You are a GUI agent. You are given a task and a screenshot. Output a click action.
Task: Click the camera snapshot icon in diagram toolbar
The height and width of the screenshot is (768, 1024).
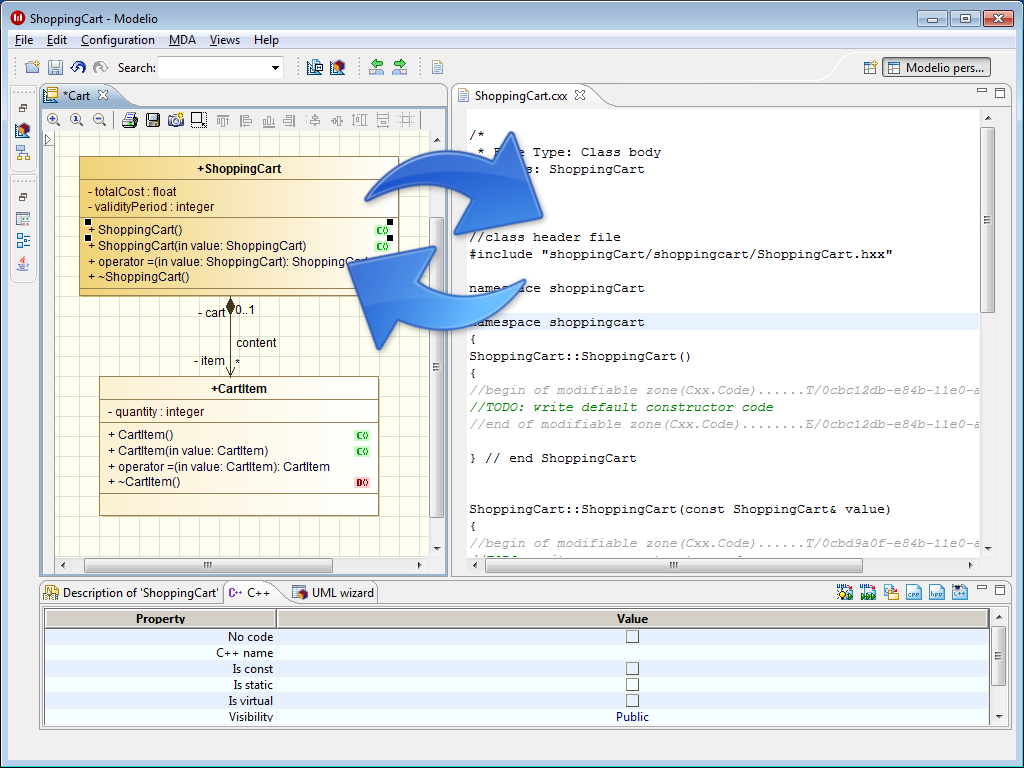176,120
